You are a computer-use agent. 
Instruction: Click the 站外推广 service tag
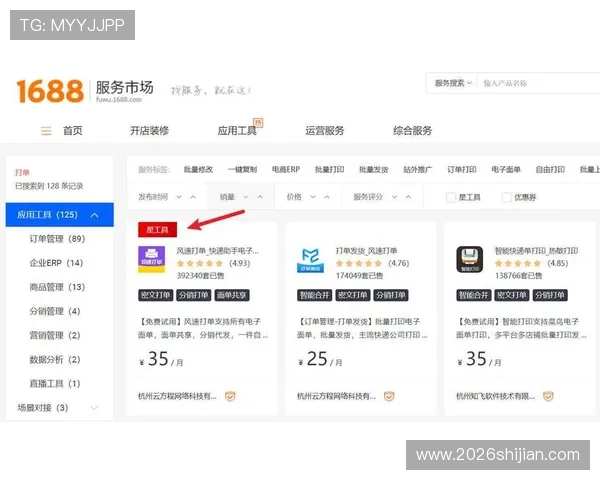point(418,170)
